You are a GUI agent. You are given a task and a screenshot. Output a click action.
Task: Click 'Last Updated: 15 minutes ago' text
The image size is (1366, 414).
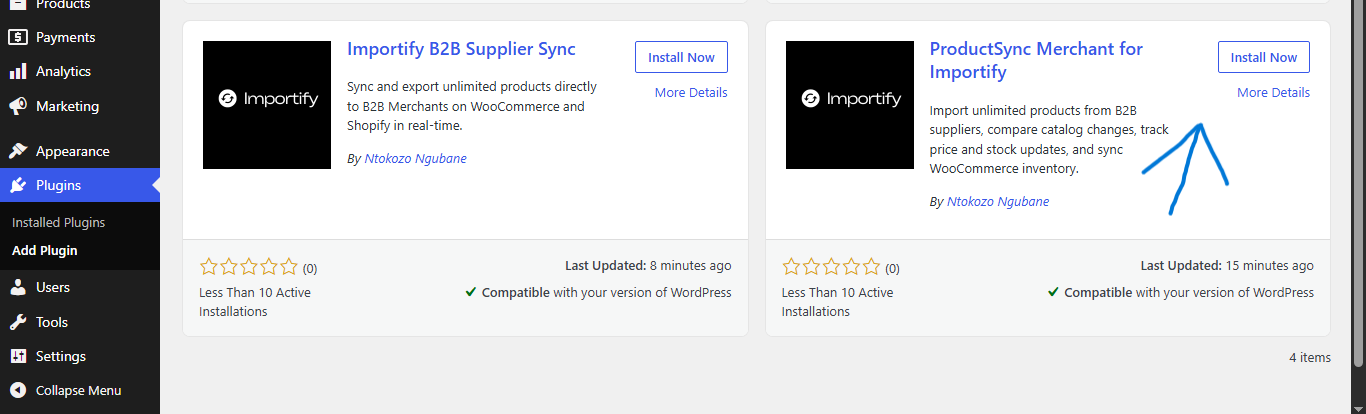tap(1227, 266)
